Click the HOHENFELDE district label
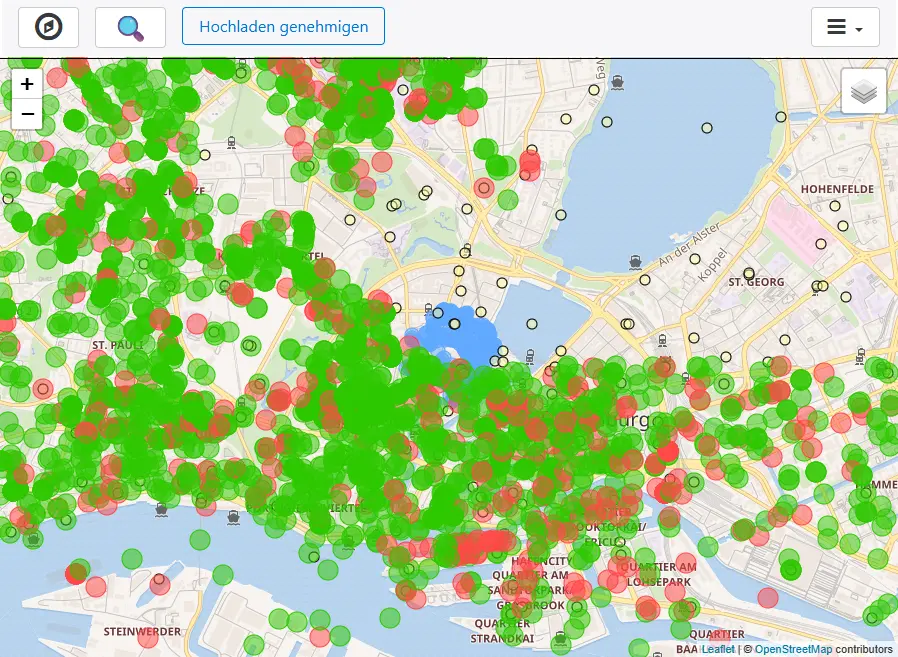 (837, 189)
